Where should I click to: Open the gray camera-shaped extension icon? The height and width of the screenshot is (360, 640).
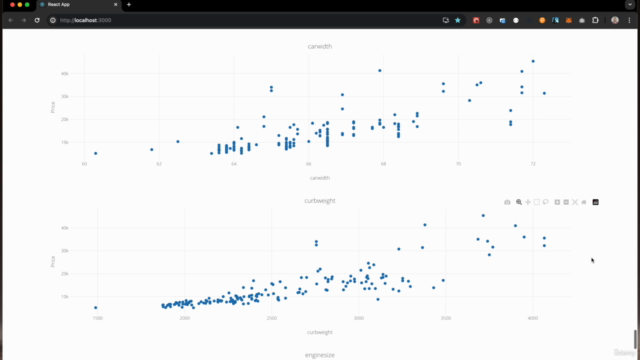coord(582,20)
